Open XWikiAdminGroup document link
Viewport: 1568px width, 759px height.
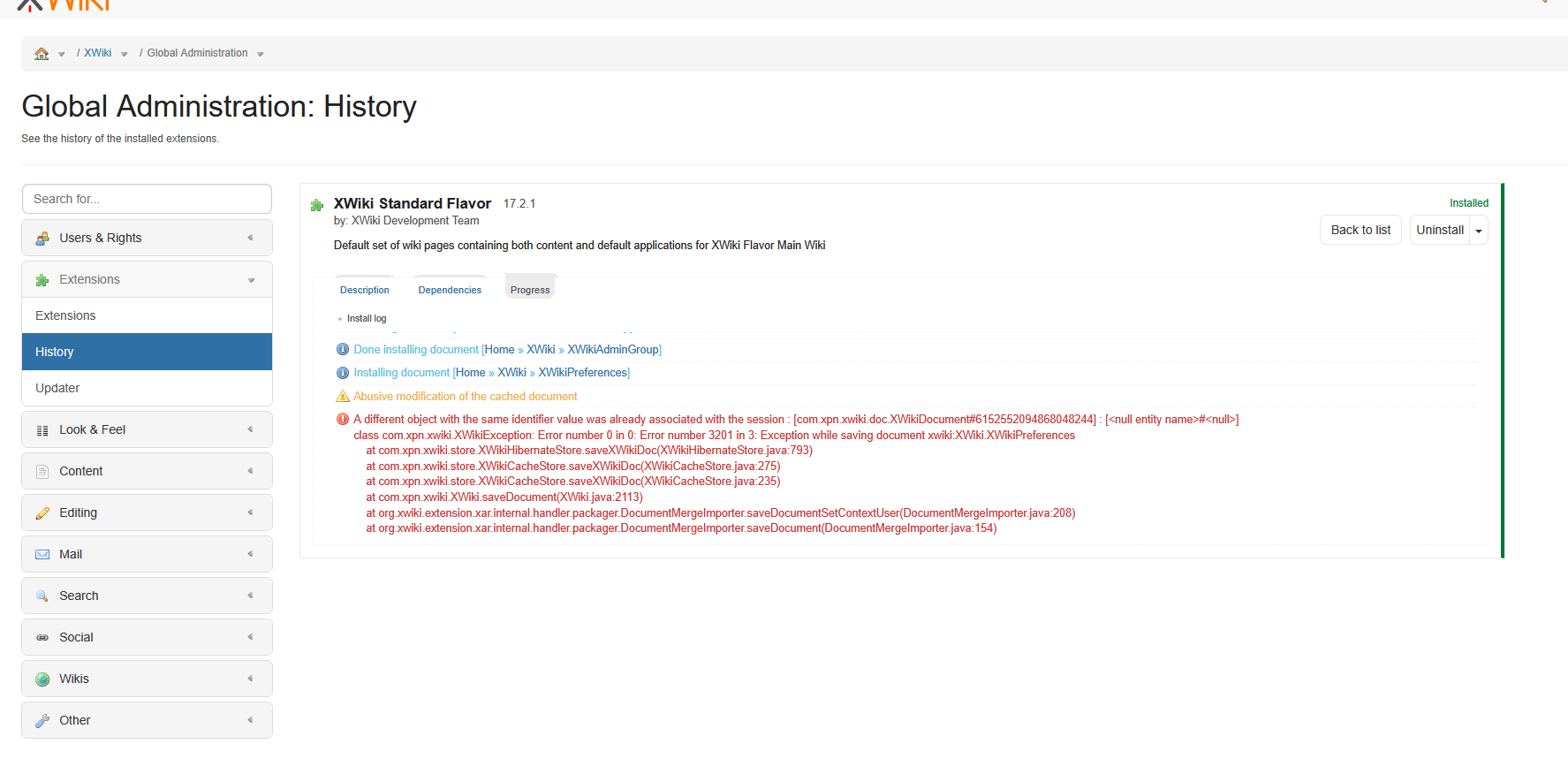[613, 350]
